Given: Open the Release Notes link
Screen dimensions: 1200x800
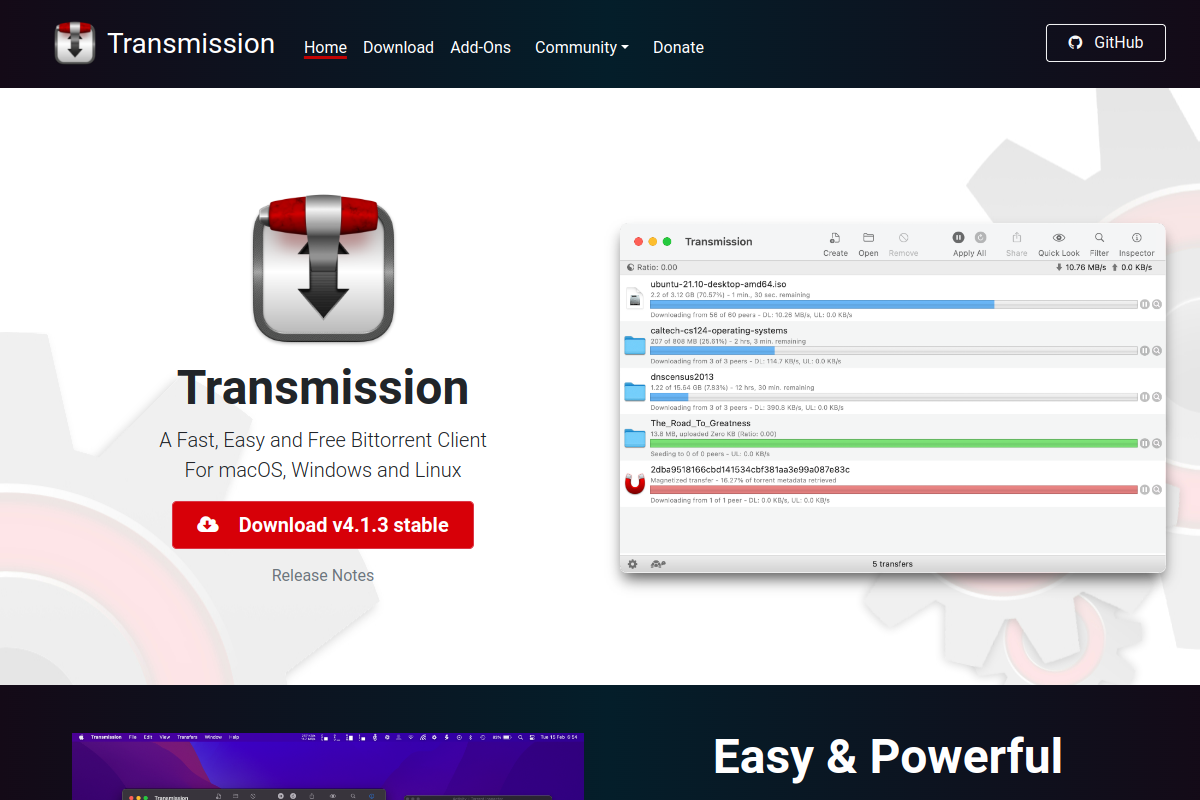Looking at the screenshot, I should click(x=323, y=575).
